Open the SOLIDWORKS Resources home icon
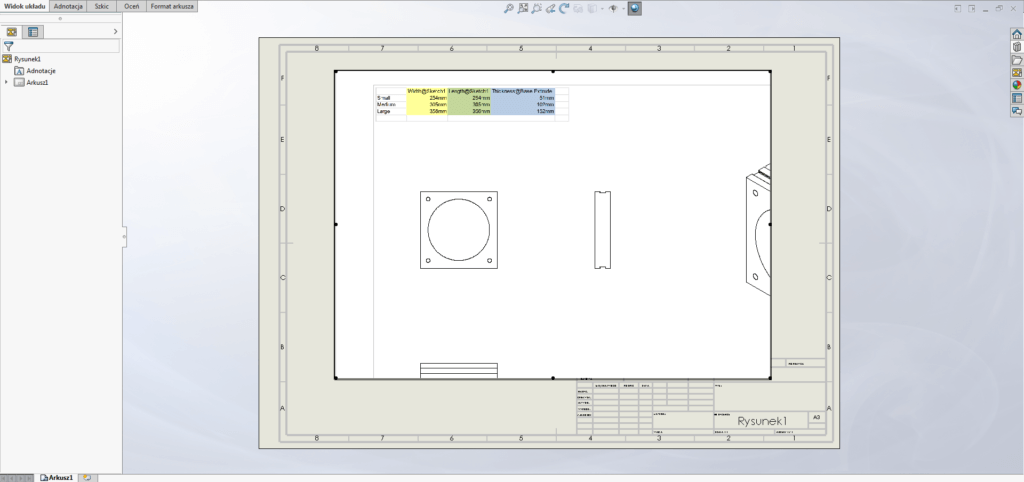This screenshot has width=1024, height=482. [1017, 35]
